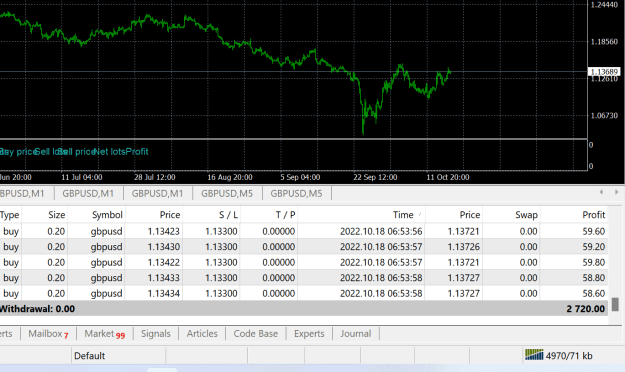Click the Default profile in status bar
This screenshot has width=625, height=372.
(89, 356)
